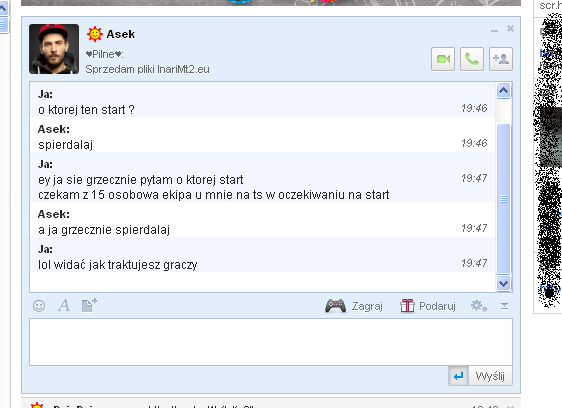
Task: Click the send file icon
Action: (89, 305)
